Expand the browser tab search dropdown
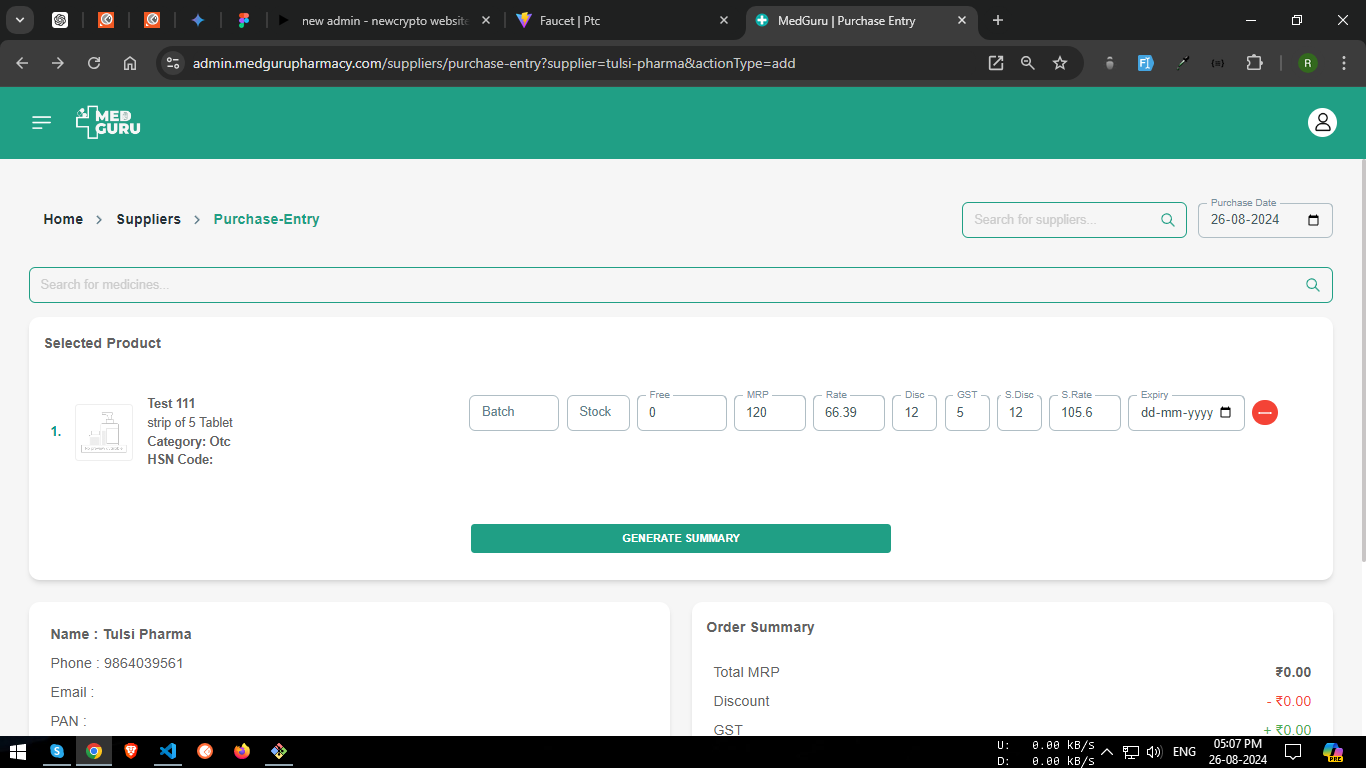This screenshot has height=768, width=1366. [x=19, y=20]
